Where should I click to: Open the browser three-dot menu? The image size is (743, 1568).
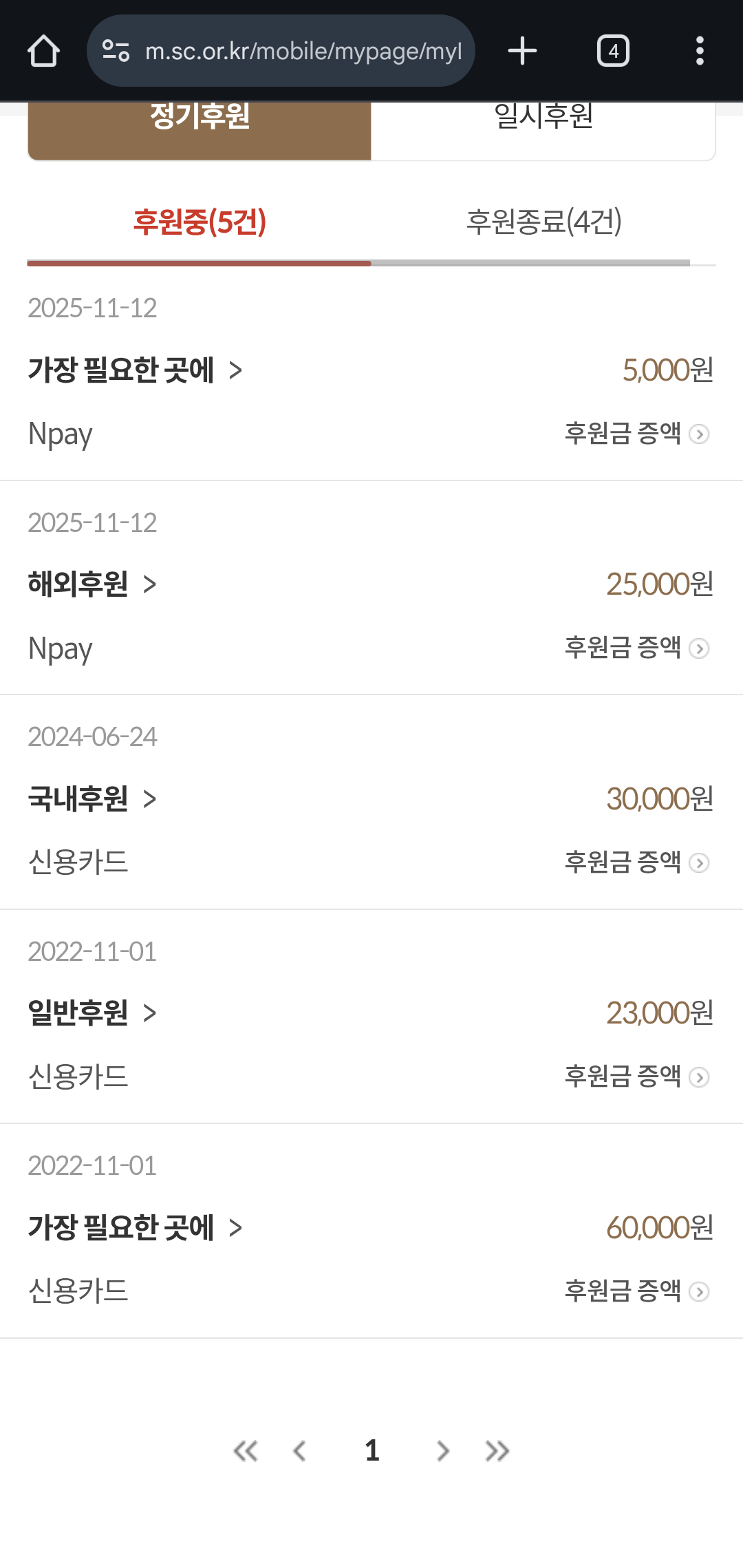click(700, 51)
